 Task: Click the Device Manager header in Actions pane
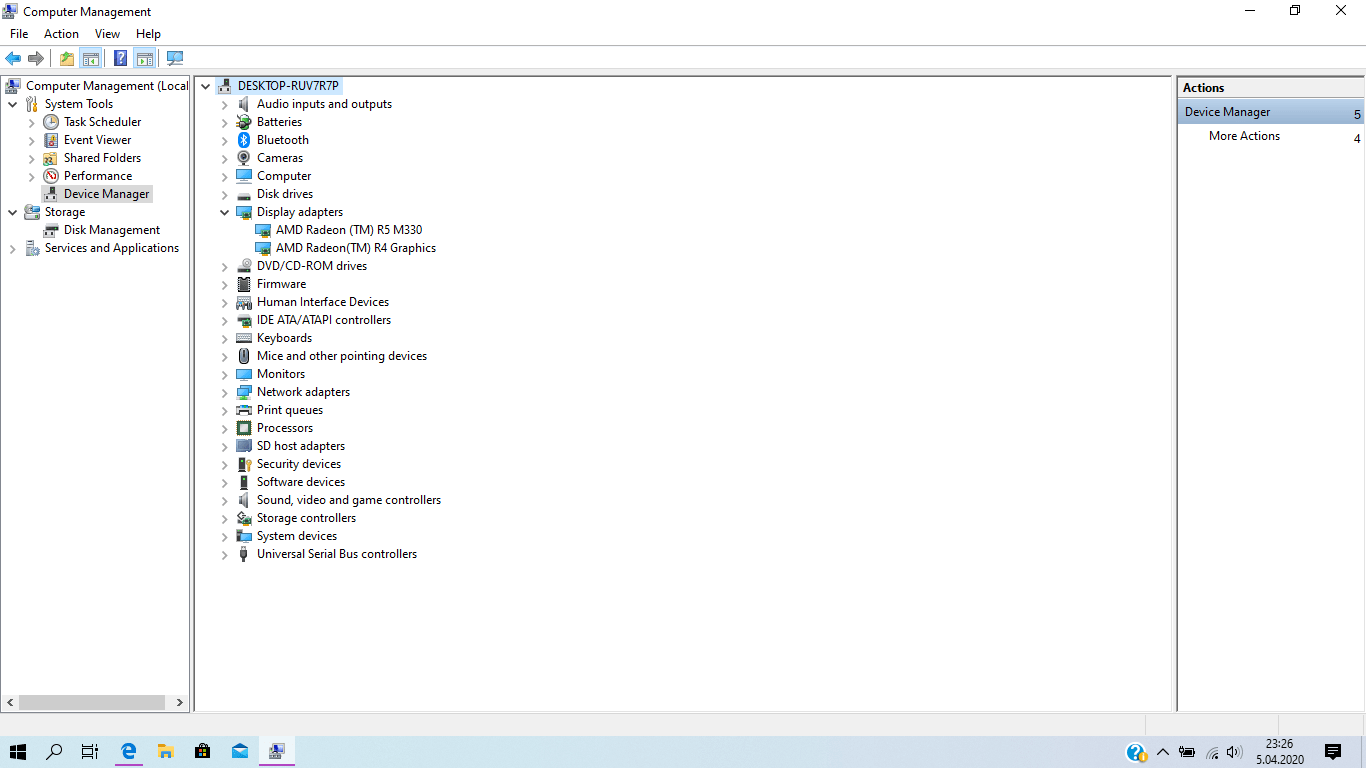pos(1270,112)
